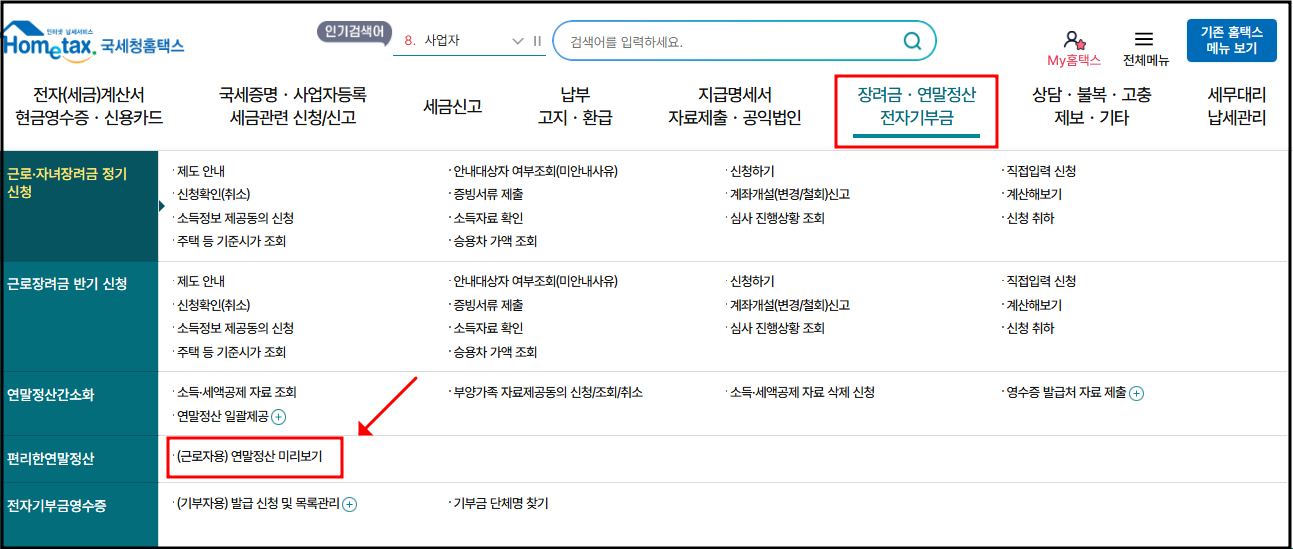The height and width of the screenshot is (549, 1293).
Task: Click the search magnifier icon
Action: (x=912, y=41)
